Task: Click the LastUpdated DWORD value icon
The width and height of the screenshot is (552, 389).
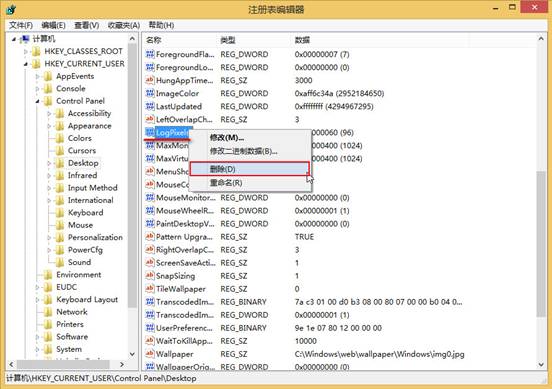Action: point(150,106)
